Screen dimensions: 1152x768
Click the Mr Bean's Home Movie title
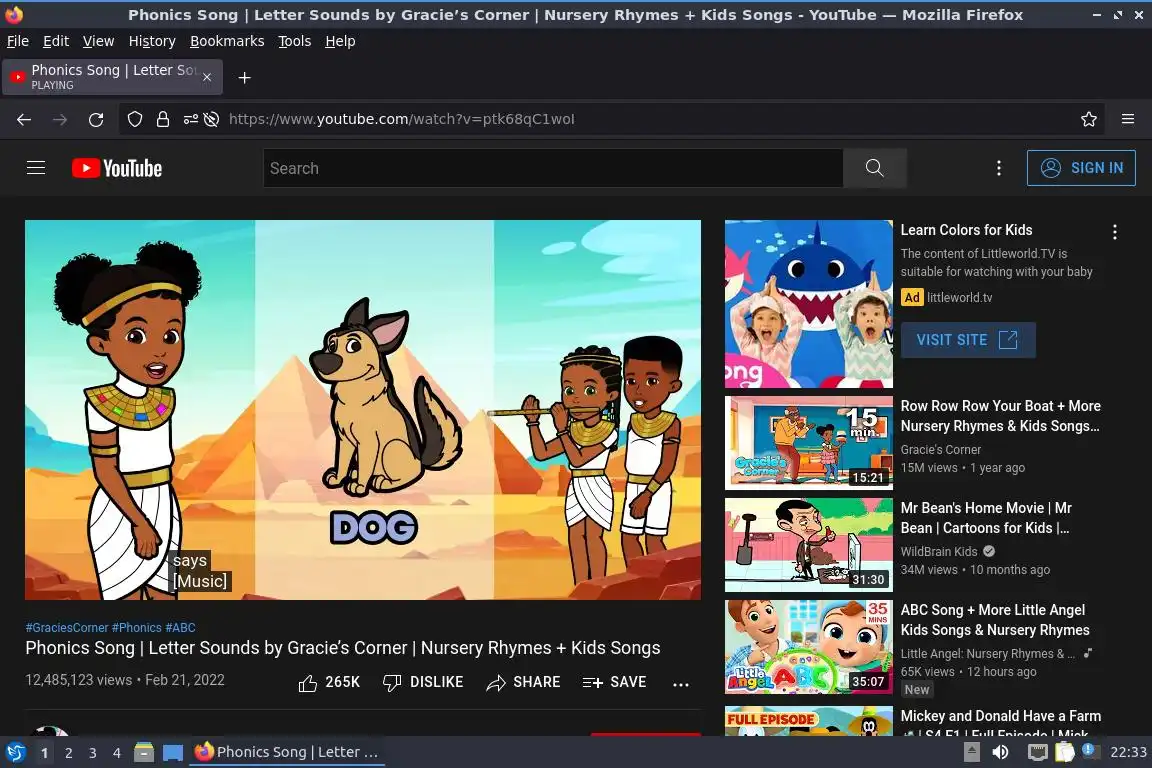pos(986,518)
